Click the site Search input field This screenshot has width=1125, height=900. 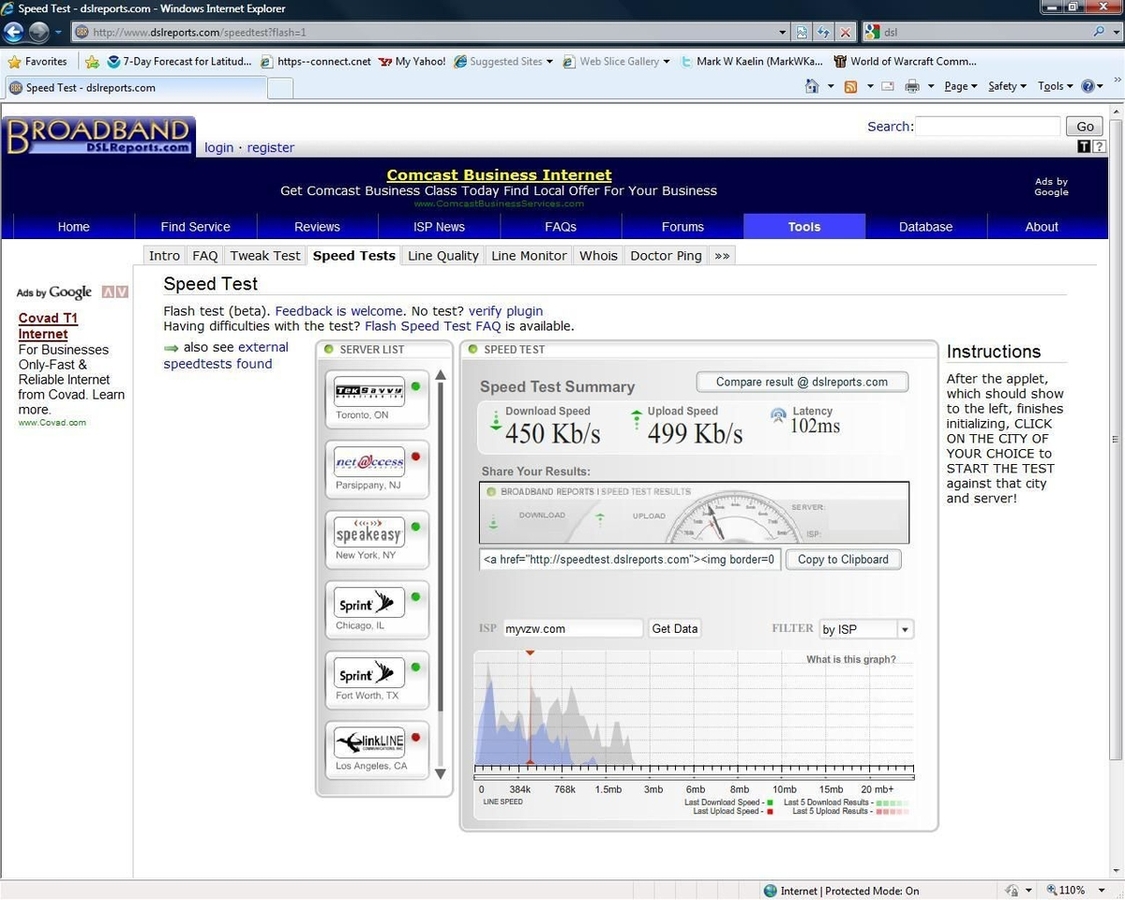point(987,126)
